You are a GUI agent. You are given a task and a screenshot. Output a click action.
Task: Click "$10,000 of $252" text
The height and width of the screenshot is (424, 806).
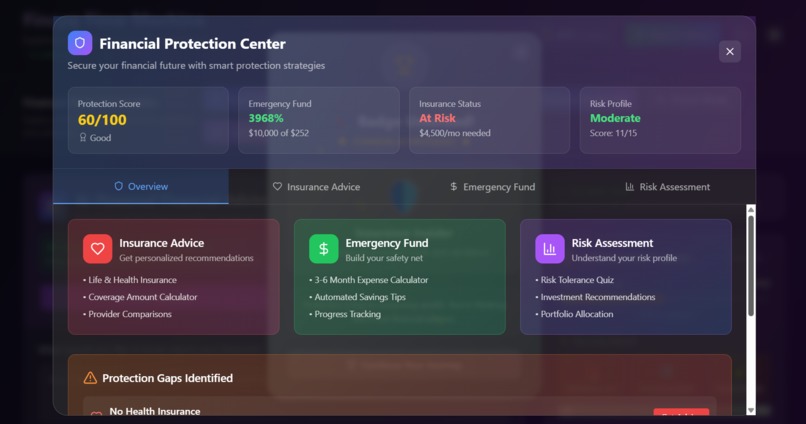tap(279, 133)
